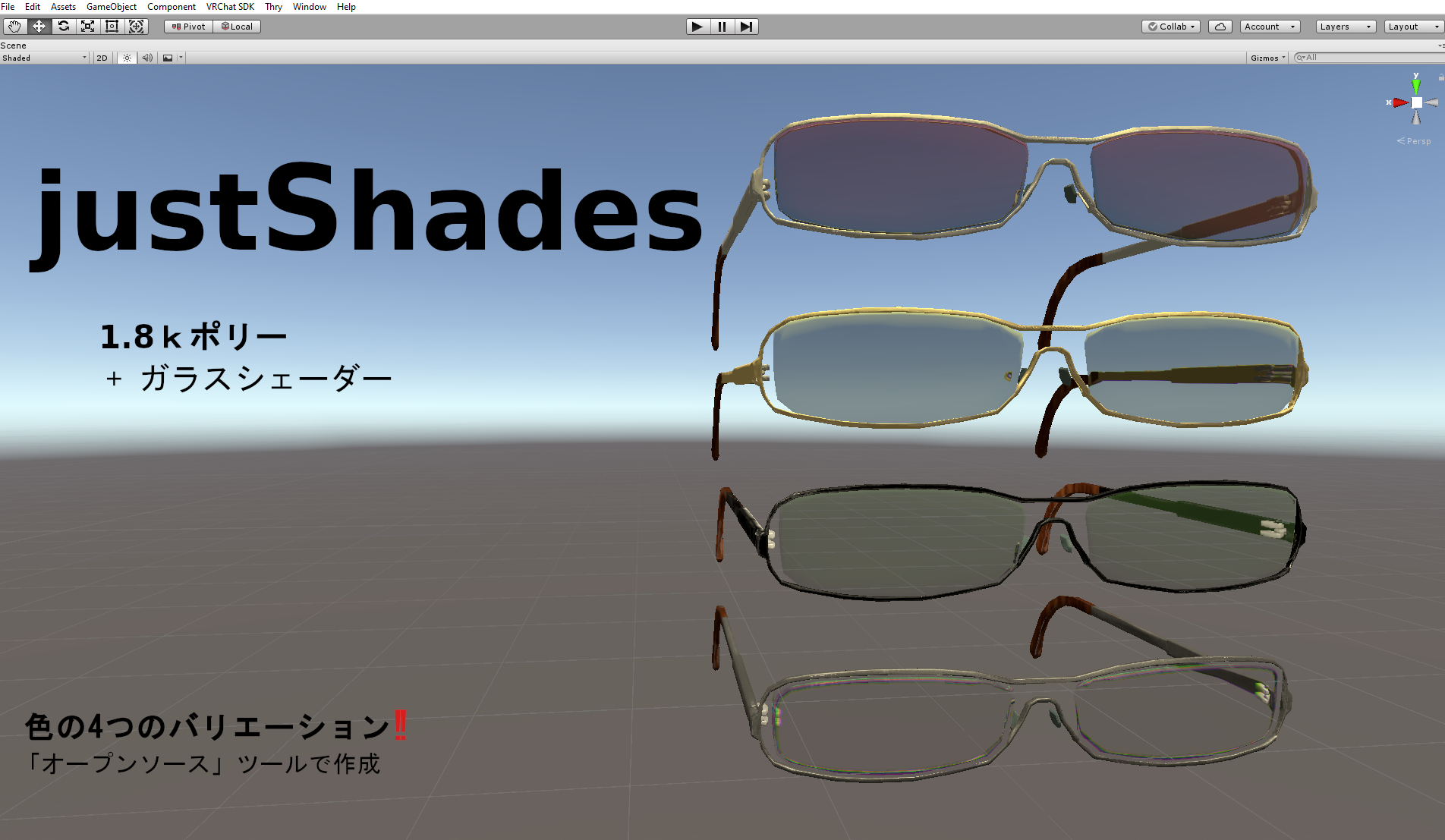Switch to the Scene tab

point(14,45)
